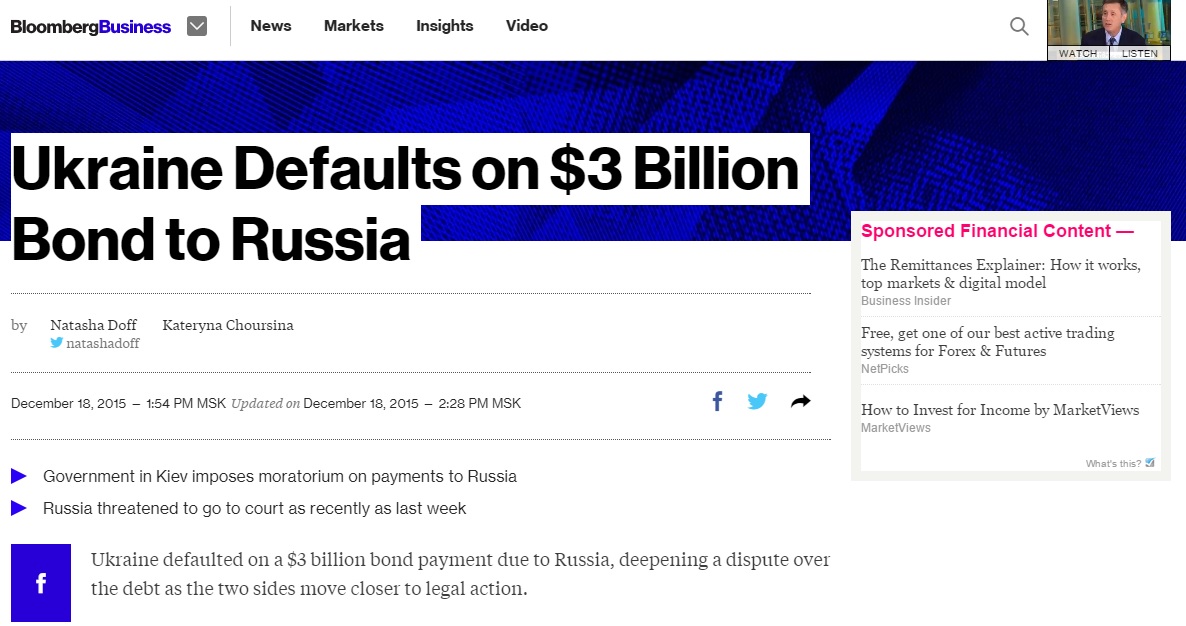Screen dimensions: 1186x626
Task: Click the sponsored content info icon
Action: coord(1150,463)
